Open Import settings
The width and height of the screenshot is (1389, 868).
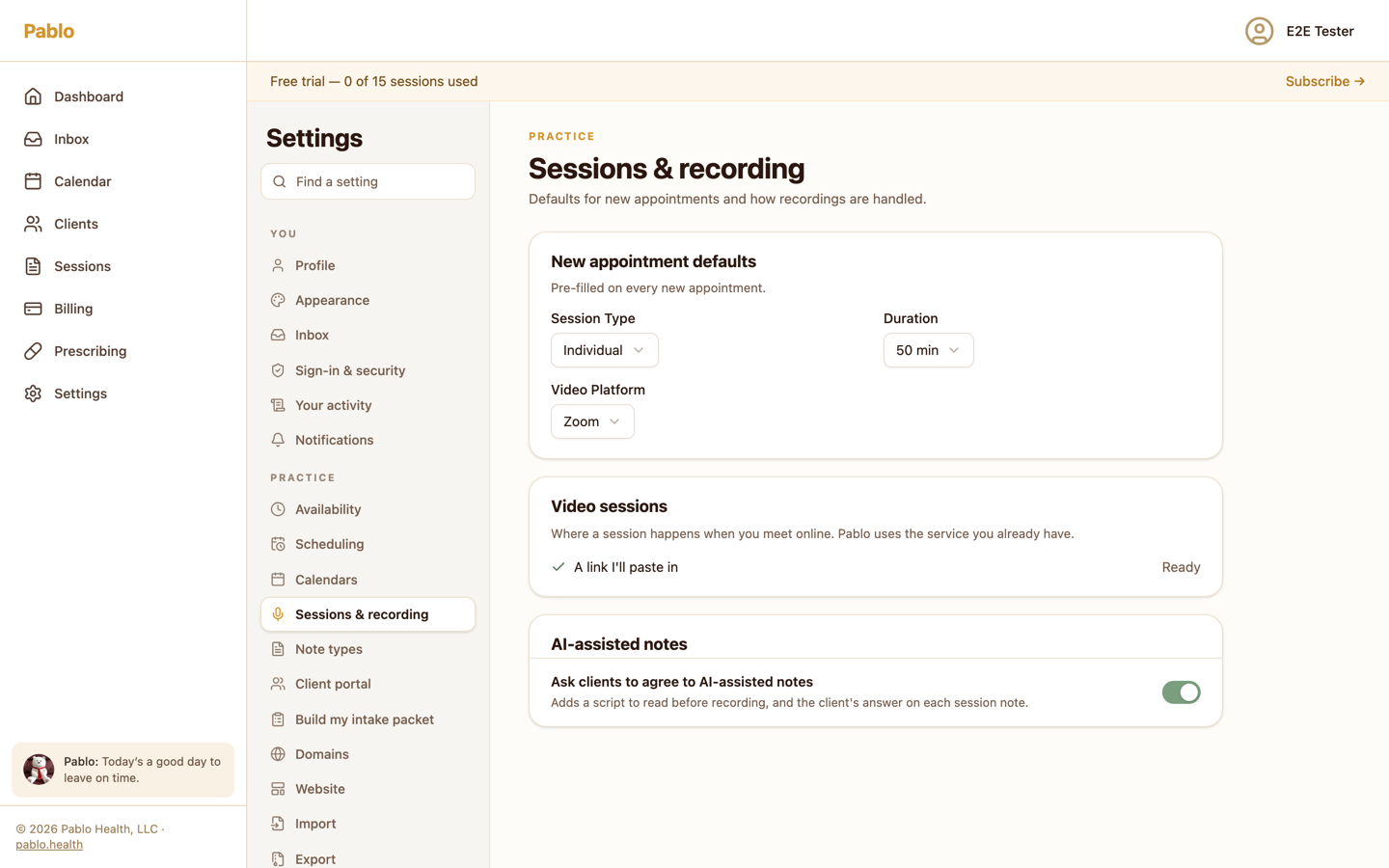pos(368,824)
